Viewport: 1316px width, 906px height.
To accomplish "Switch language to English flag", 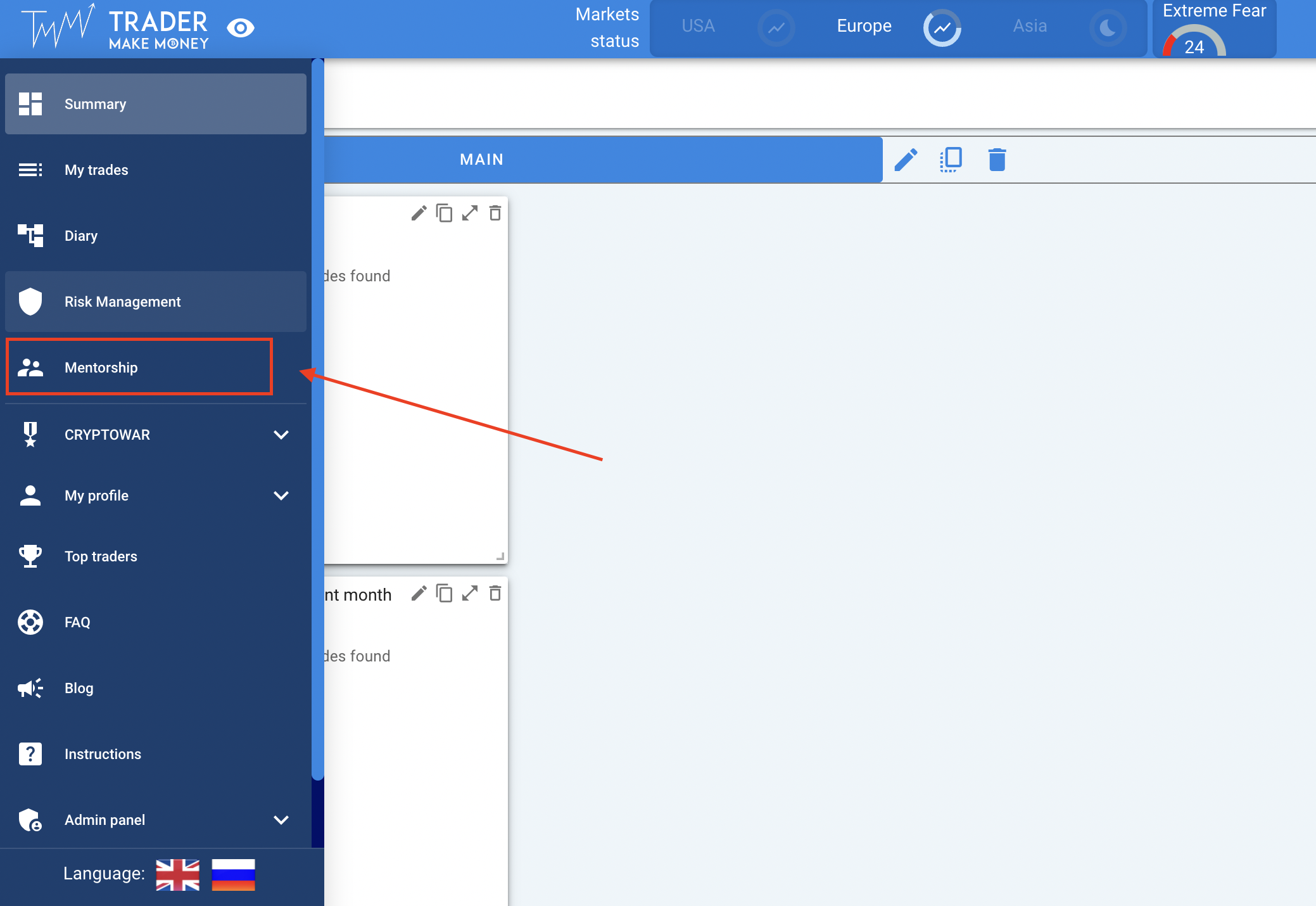I will [178, 875].
